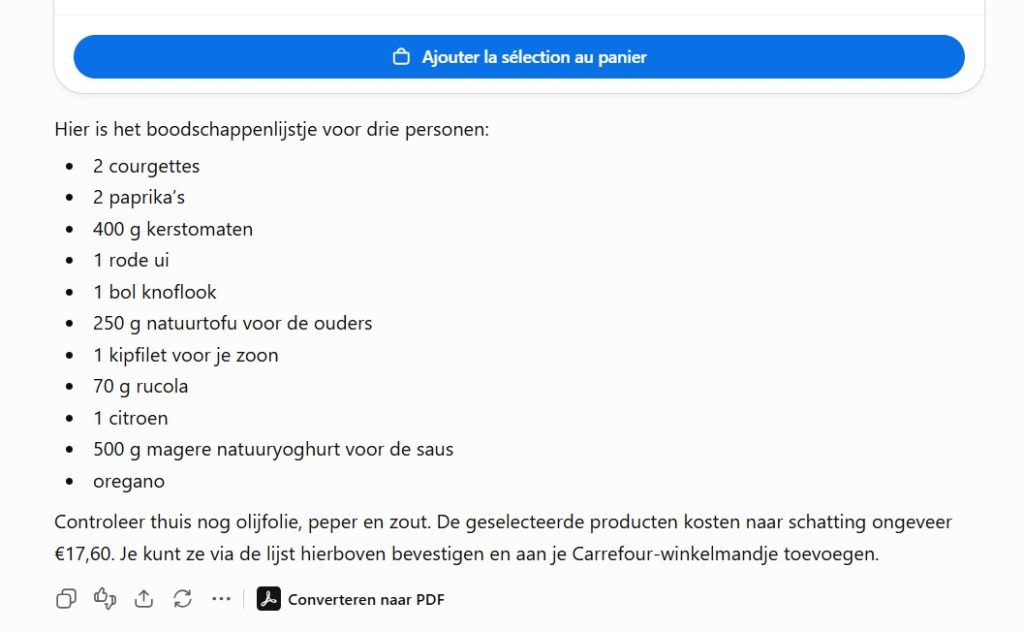
Task: Copy the response with the copy icon
Action: (66, 599)
